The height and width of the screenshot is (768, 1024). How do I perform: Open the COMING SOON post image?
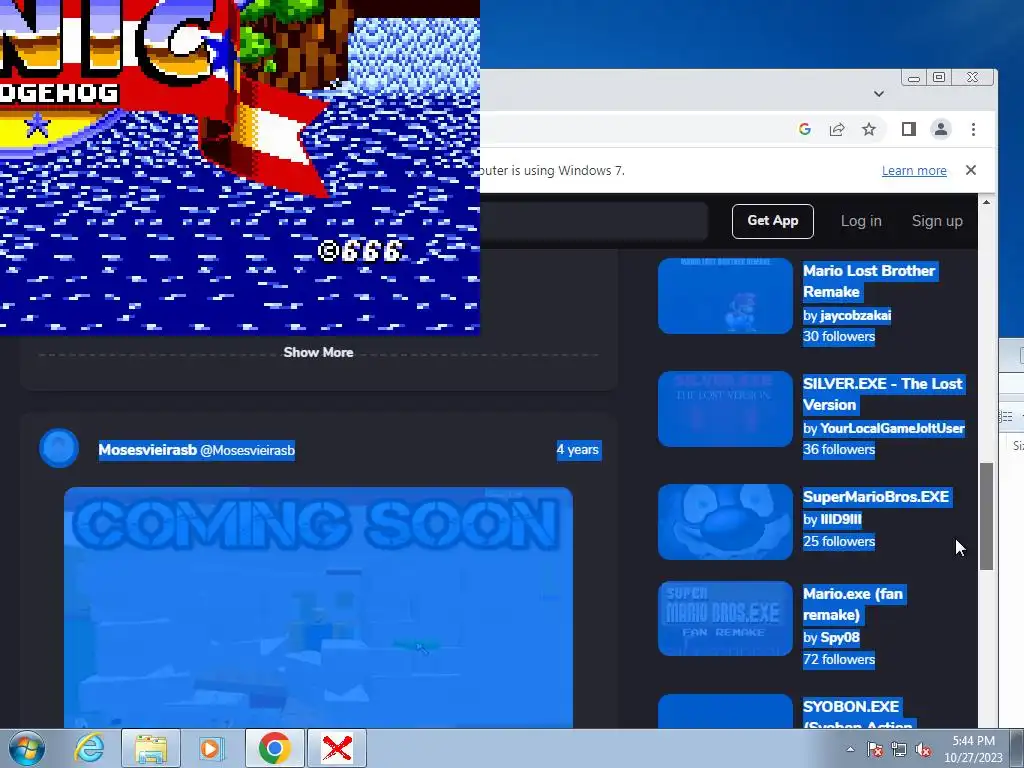(318, 607)
